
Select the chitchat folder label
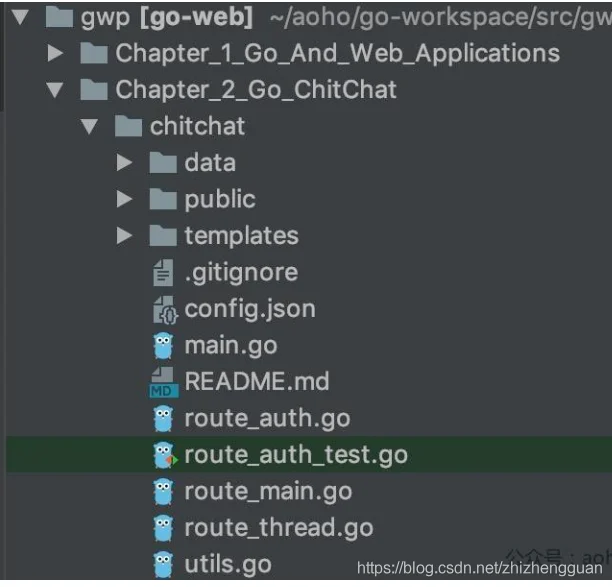click(197, 126)
